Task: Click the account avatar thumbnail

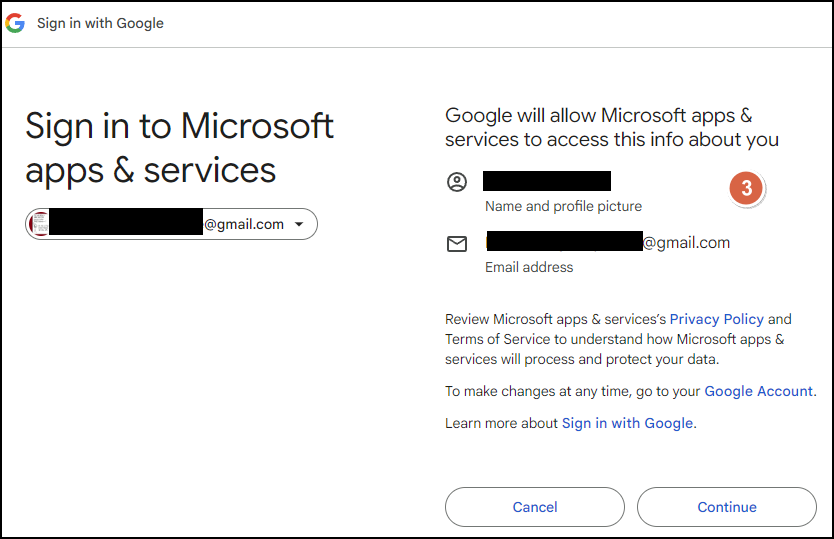Action: (39, 224)
